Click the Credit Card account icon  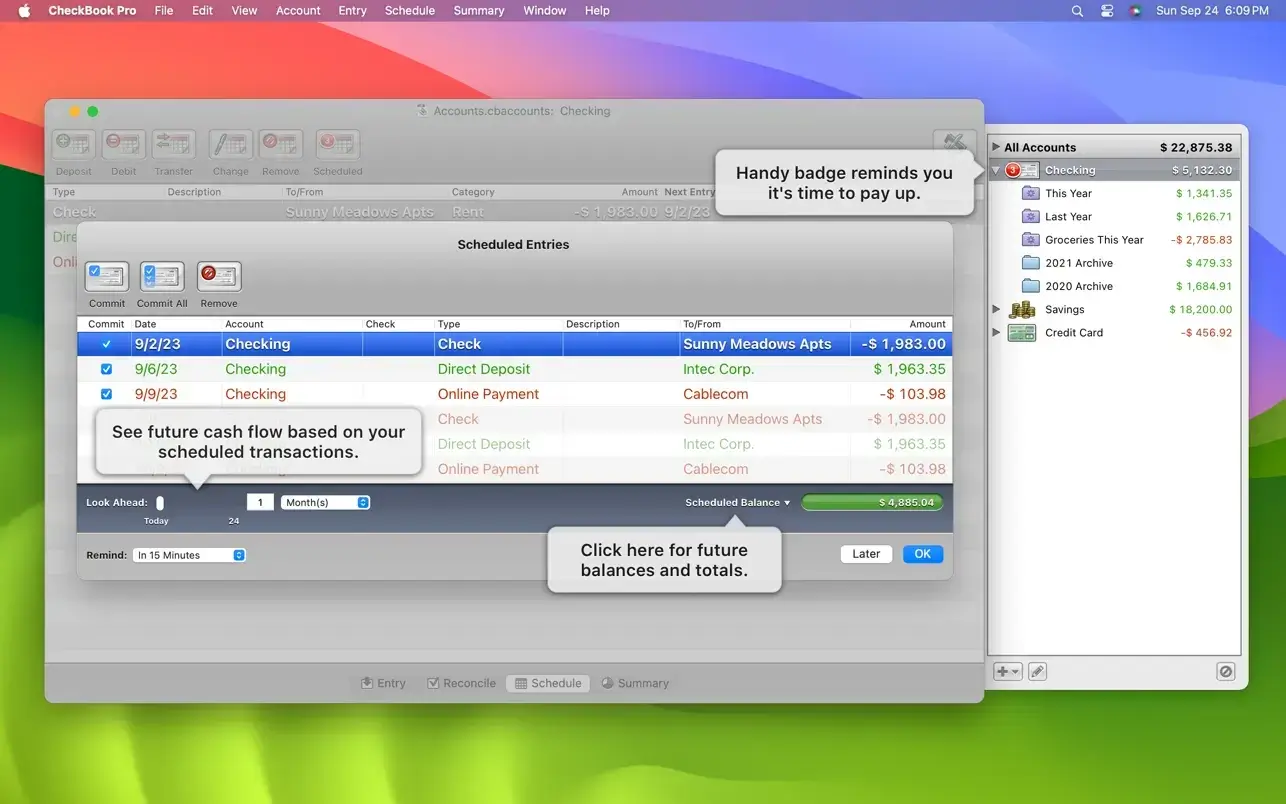click(1021, 333)
